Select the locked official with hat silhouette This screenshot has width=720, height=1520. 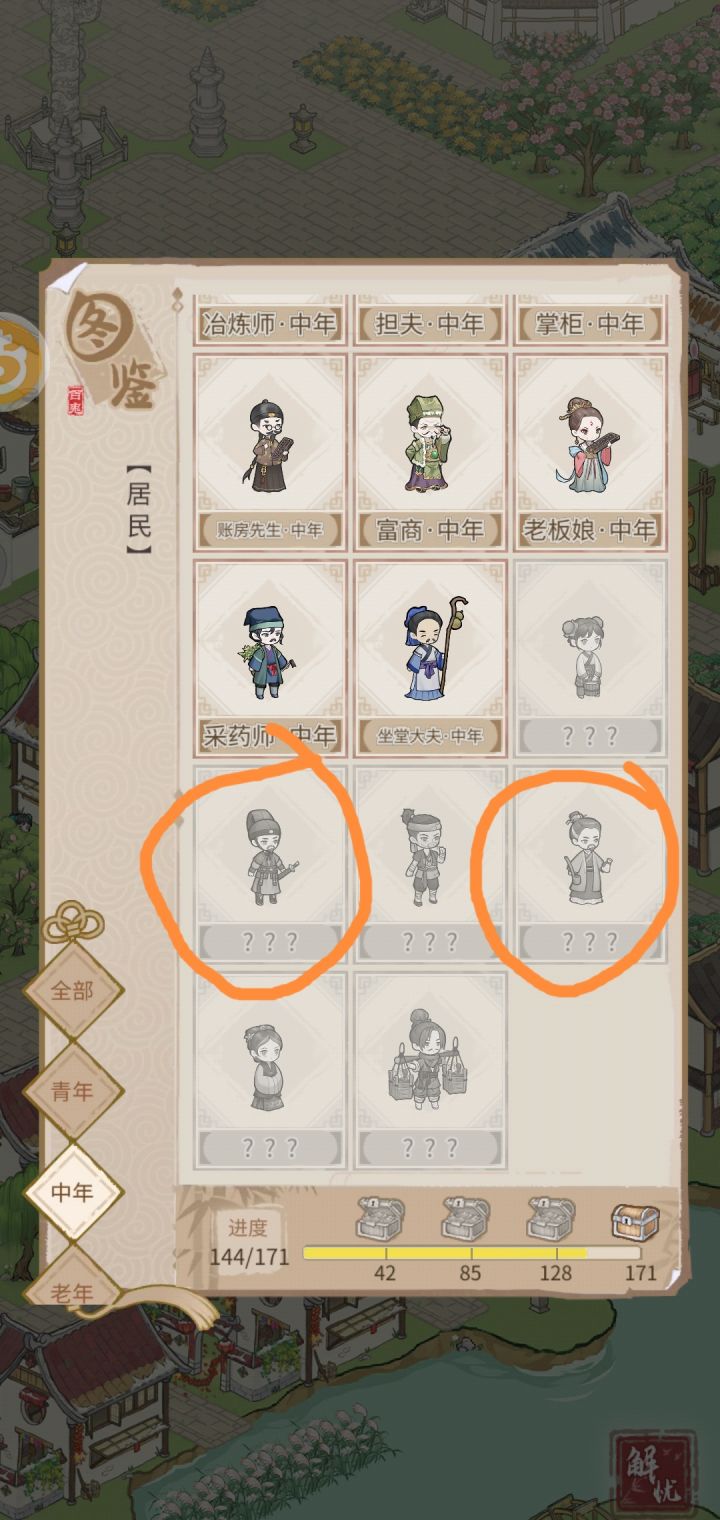pyautogui.click(x=270, y=863)
